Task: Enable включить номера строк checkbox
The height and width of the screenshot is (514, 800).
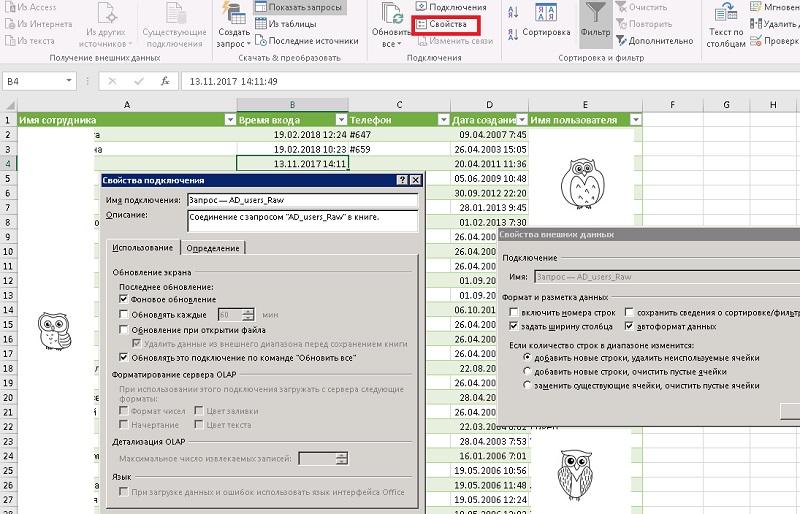Action: pyautogui.click(x=514, y=312)
